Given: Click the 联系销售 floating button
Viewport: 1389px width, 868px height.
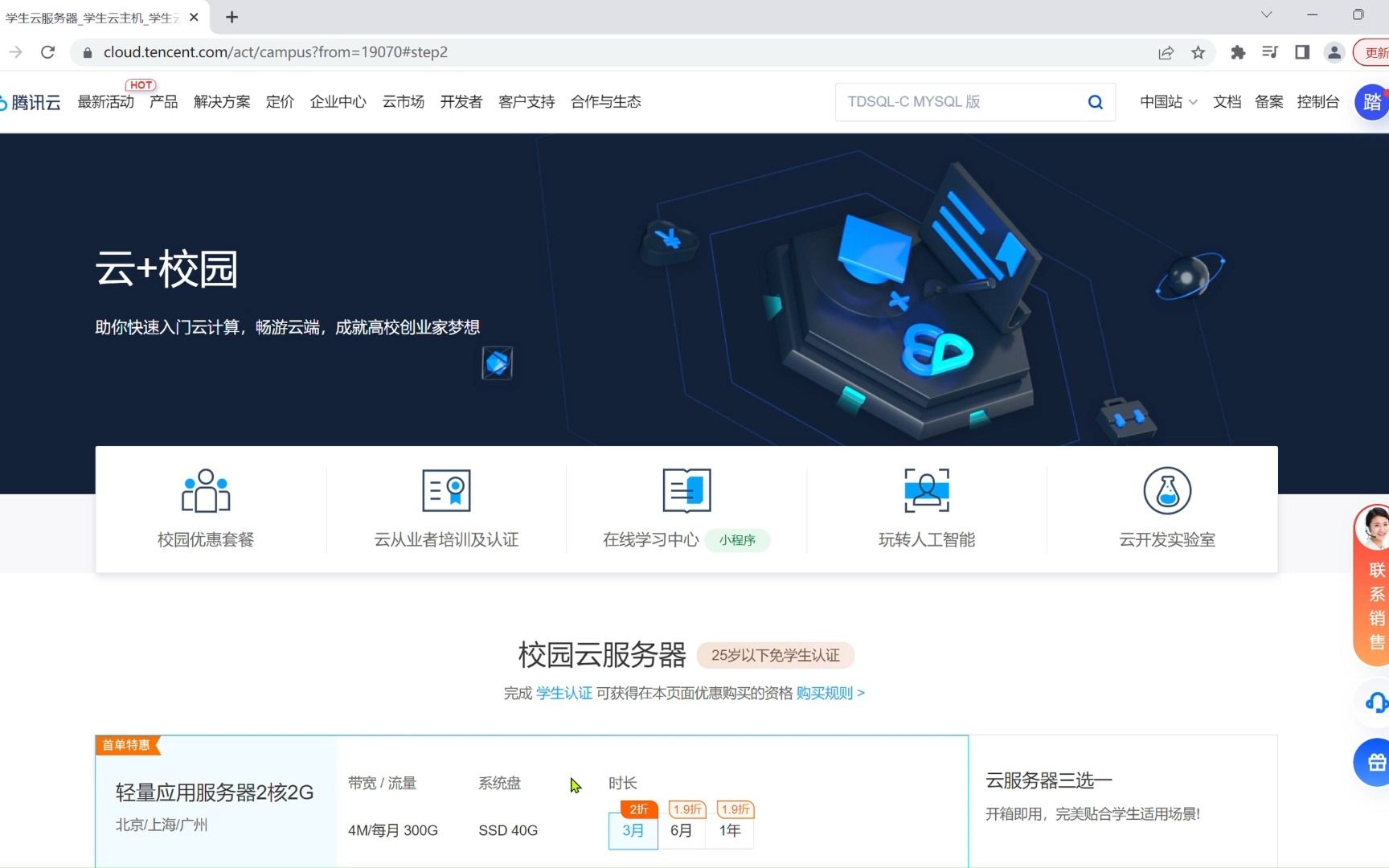Looking at the screenshot, I should (x=1373, y=585).
